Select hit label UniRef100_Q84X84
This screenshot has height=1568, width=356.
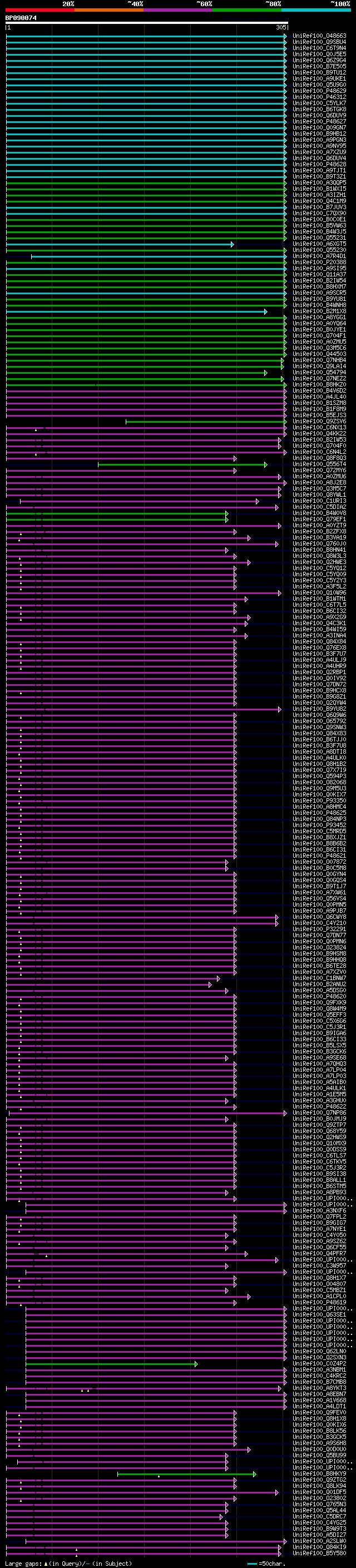(x=319, y=641)
